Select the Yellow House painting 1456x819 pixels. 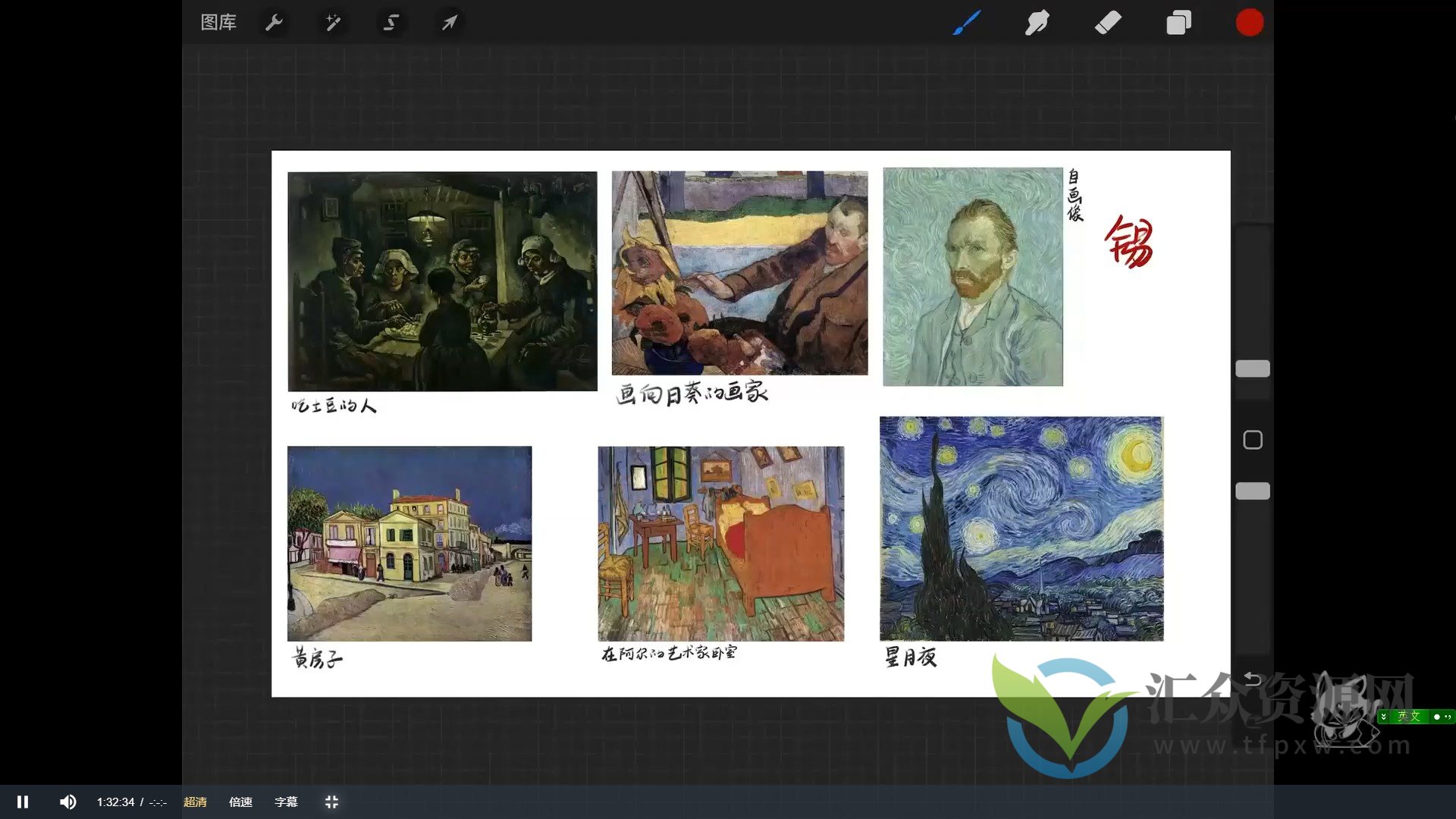pyautogui.click(x=409, y=544)
